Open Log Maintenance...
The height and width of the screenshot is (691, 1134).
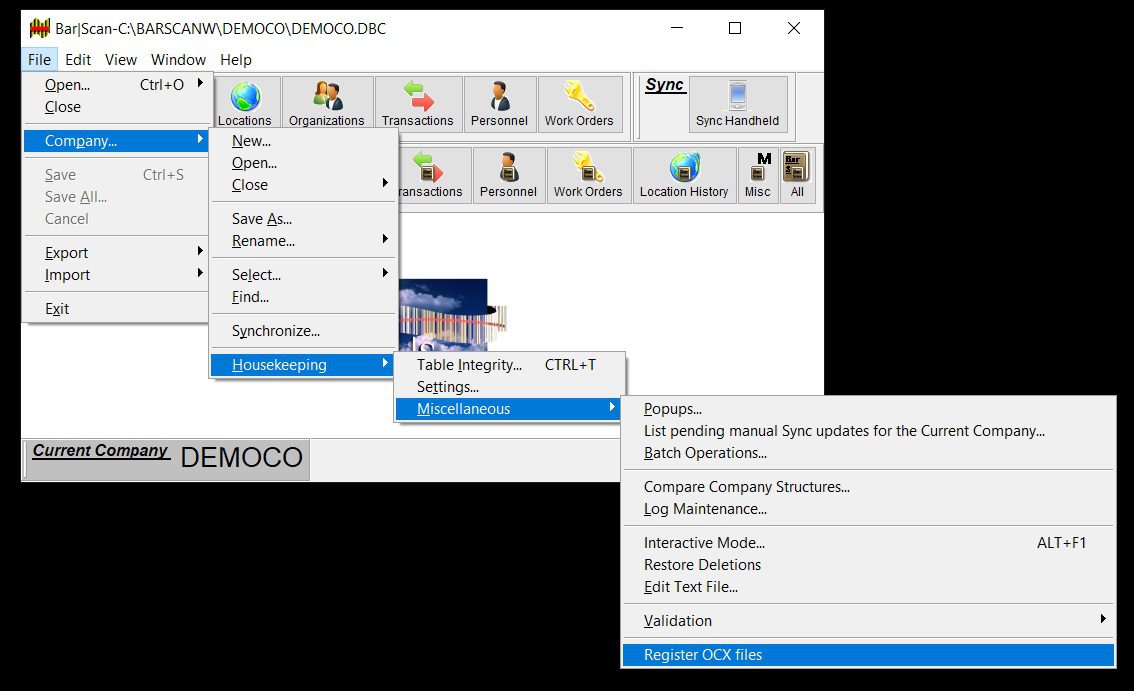tap(868, 509)
